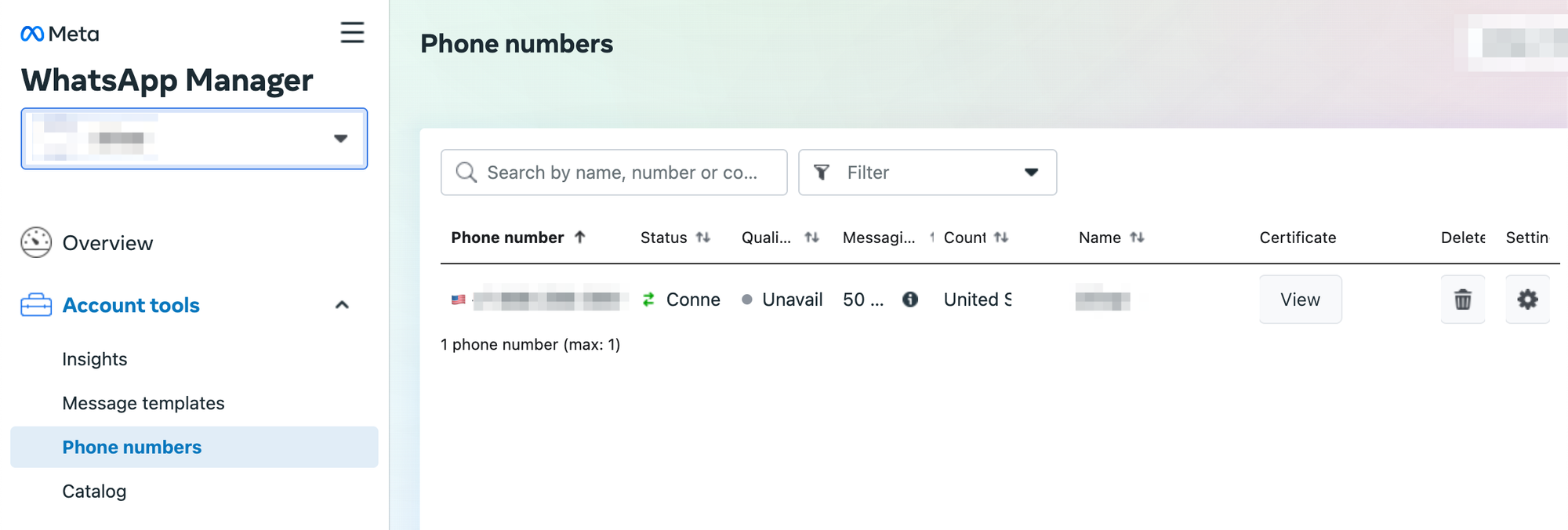Viewport: 1568px width, 530px height.
Task: Click the Overview gauge icon
Action: tap(36, 243)
